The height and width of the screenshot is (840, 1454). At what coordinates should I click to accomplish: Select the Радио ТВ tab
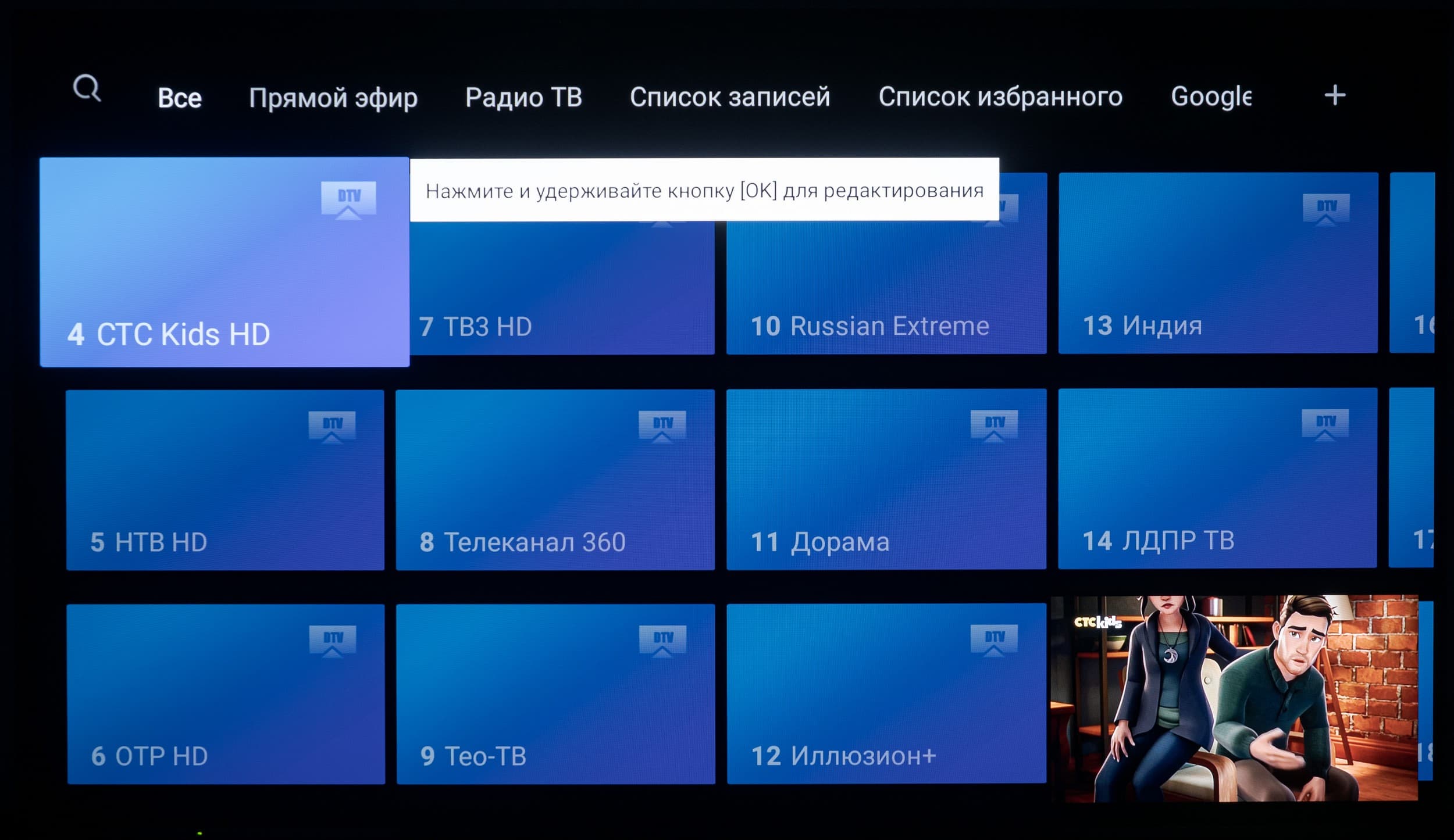click(x=523, y=97)
